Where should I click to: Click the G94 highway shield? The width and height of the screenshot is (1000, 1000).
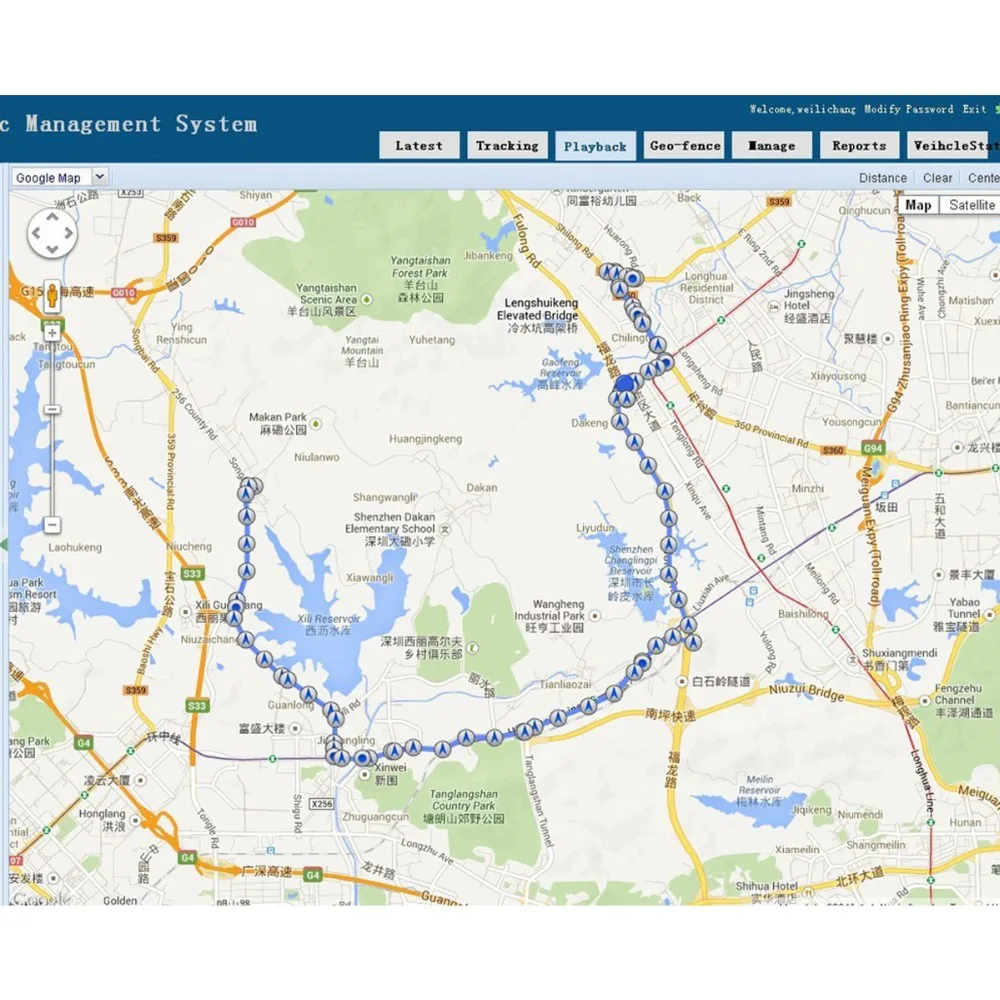(873, 448)
